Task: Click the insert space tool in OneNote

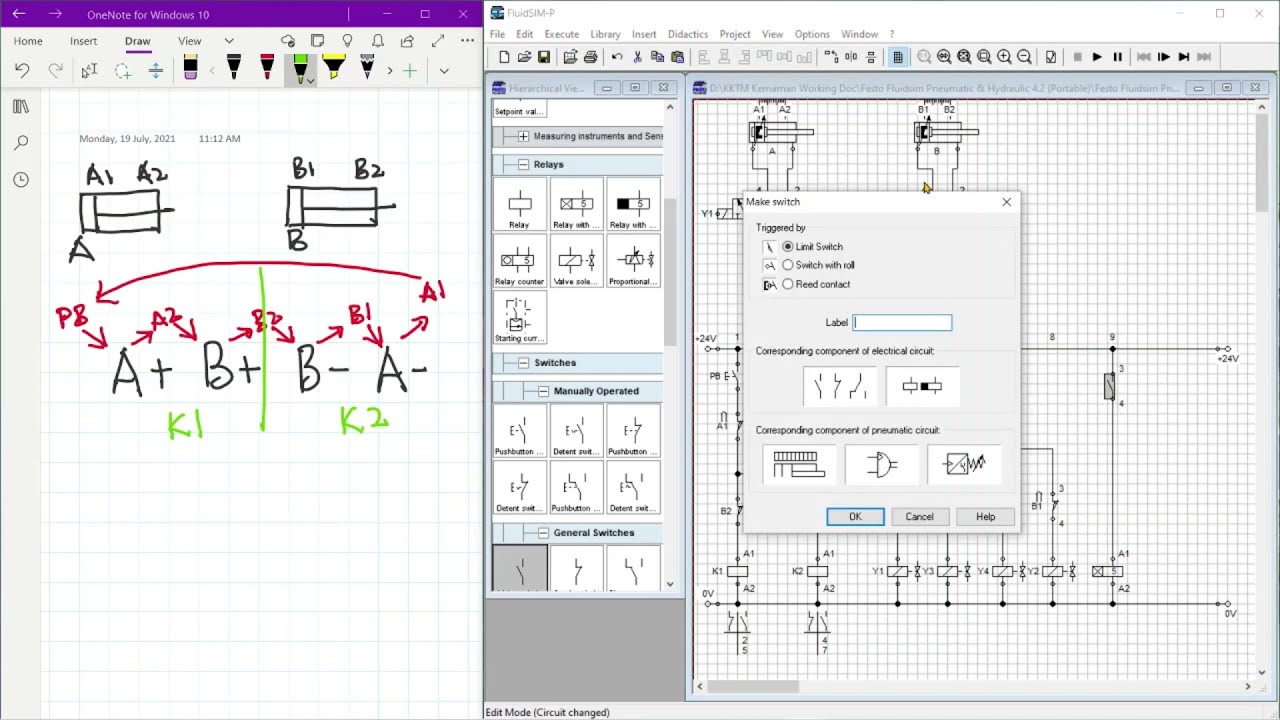Action: 155,70
